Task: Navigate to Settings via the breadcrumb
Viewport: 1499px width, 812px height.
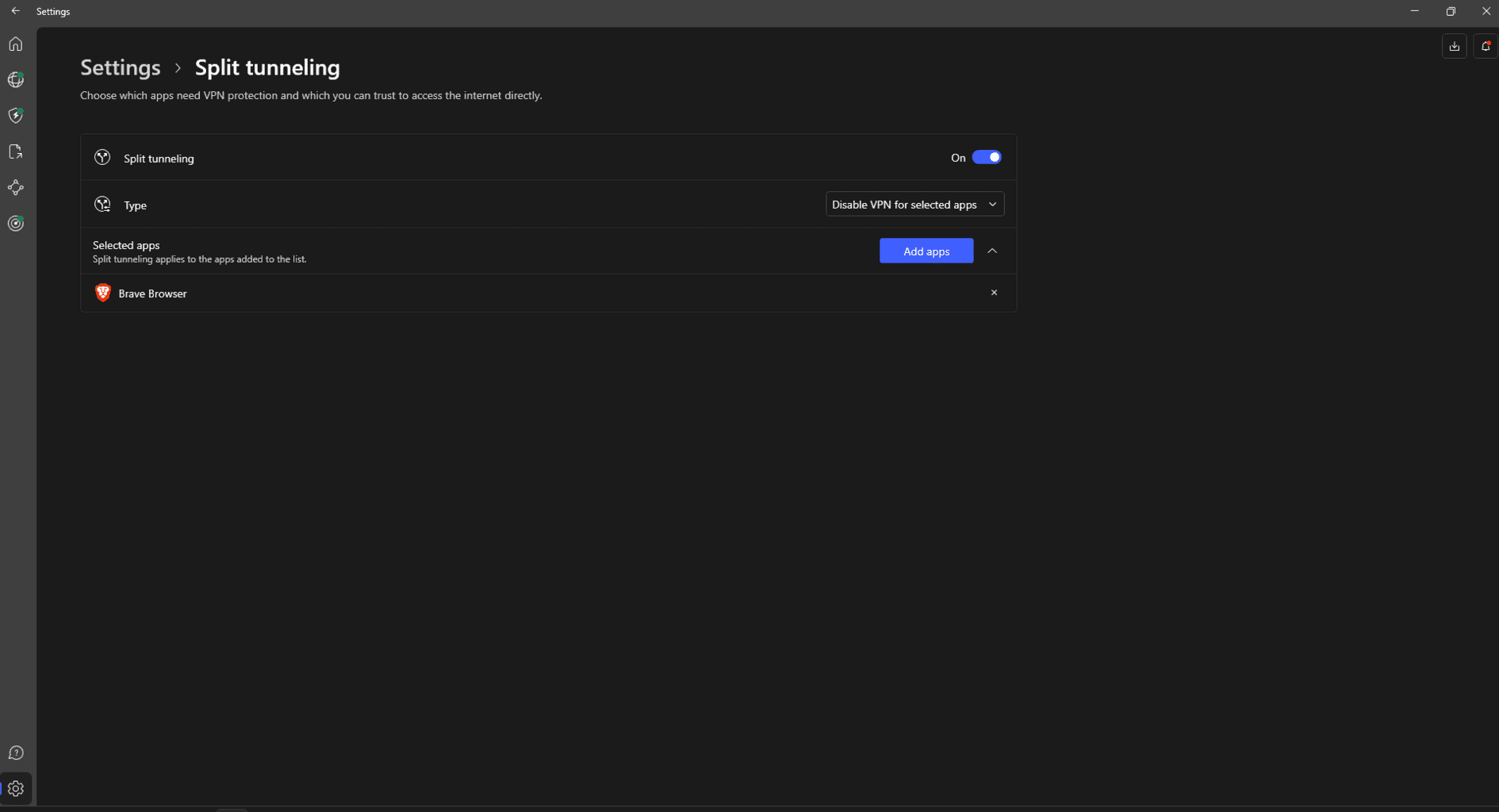Action: (121, 67)
